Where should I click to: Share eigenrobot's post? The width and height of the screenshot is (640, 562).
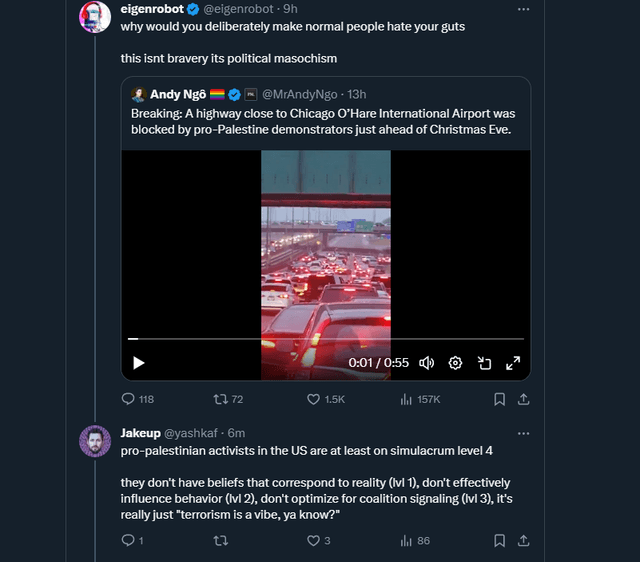[523, 399]
